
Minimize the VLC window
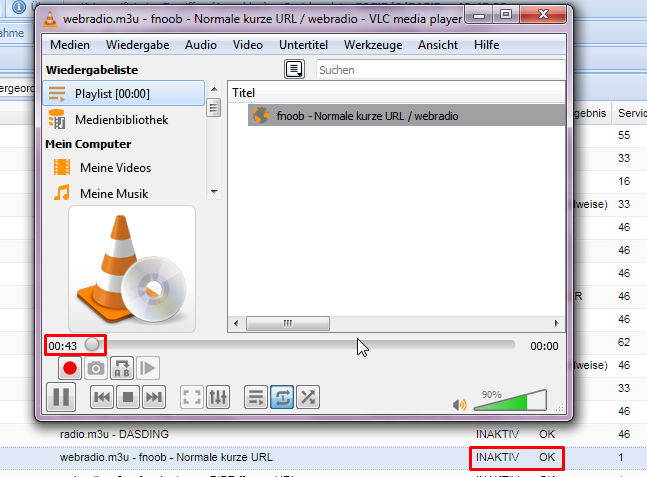[x=479, y=16]
